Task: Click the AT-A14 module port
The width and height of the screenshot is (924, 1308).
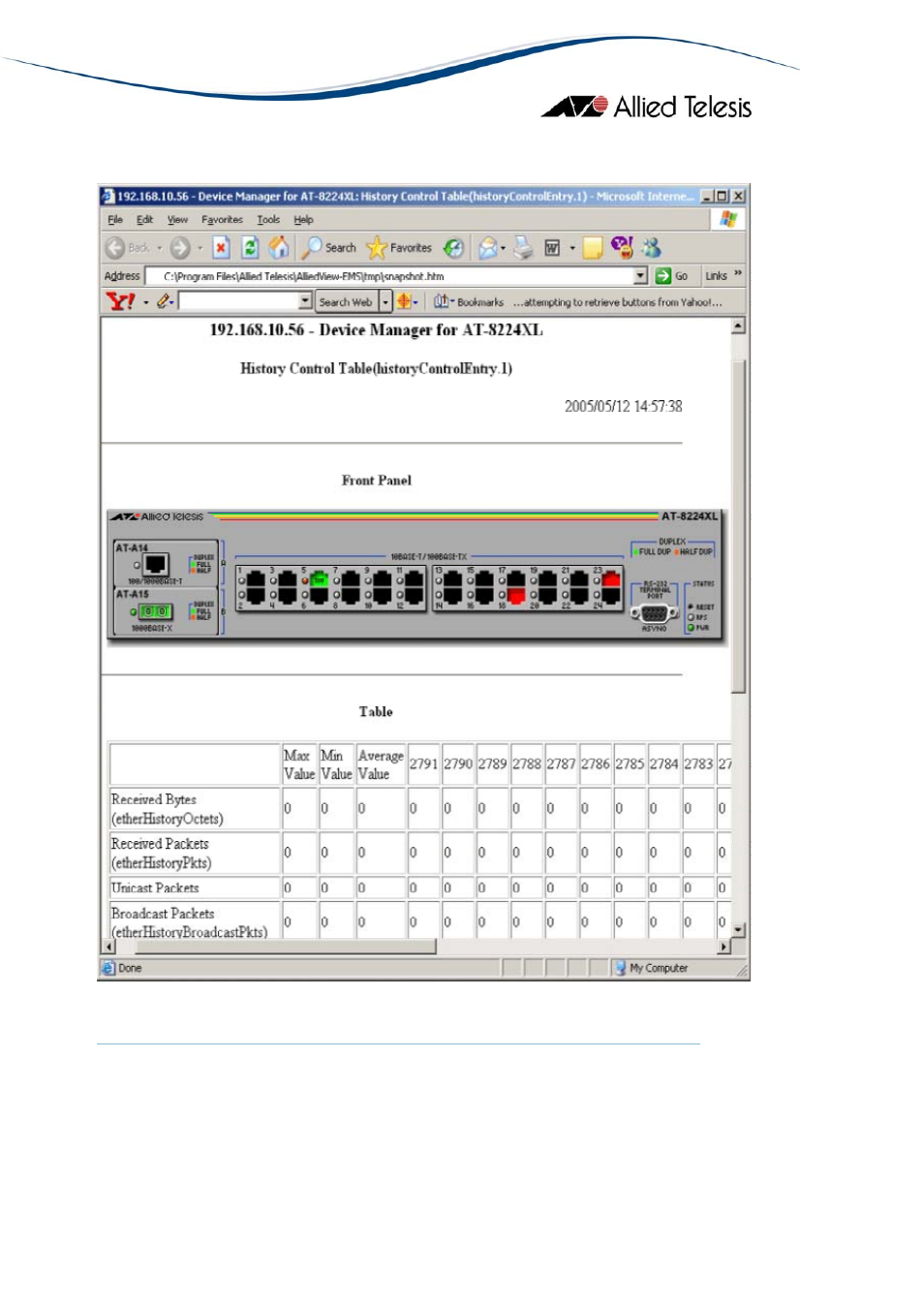Action: point(156,564)
